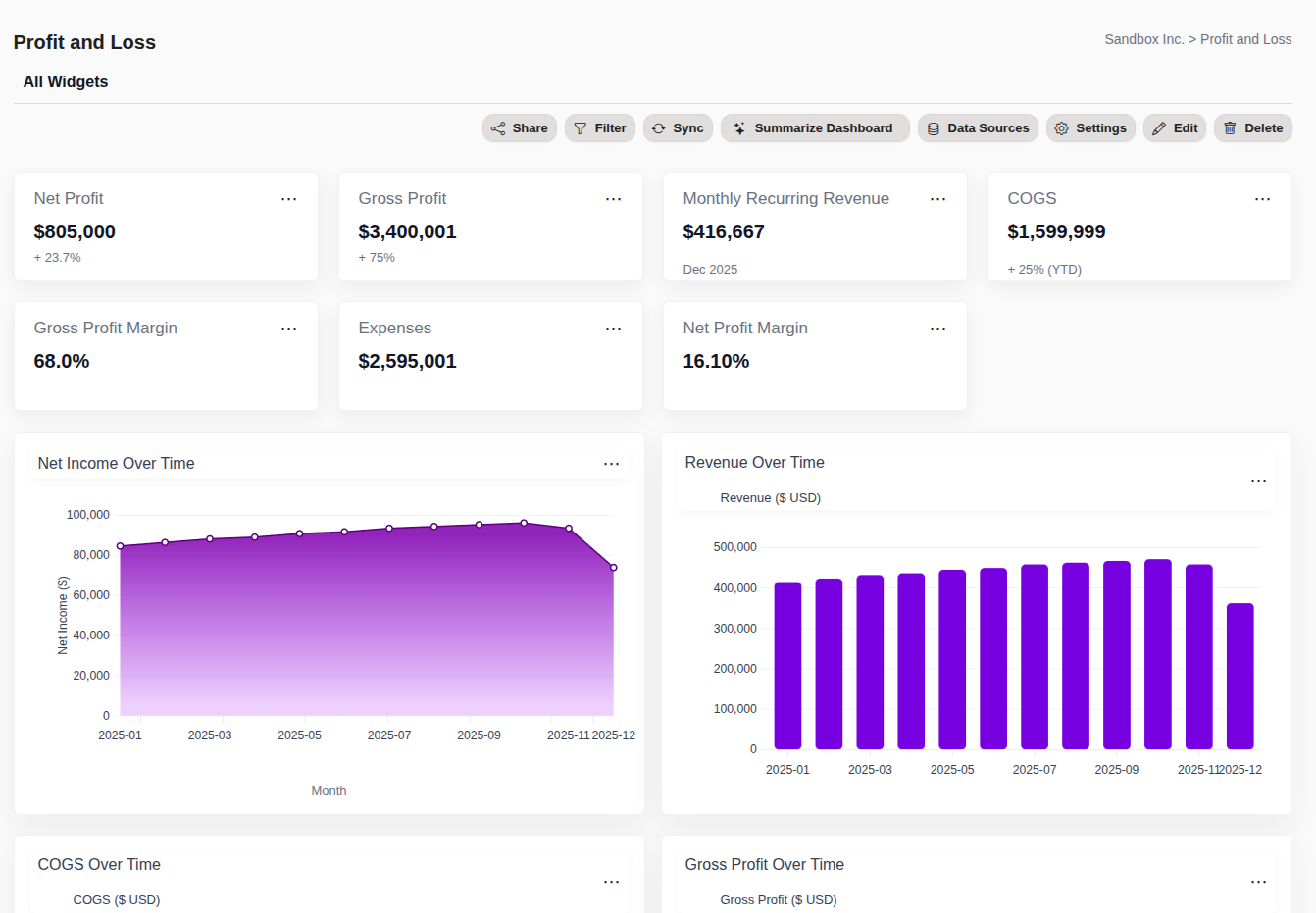Image resolution: width=1316 pixels, height=913 pixels.
Task: Click the Profit and Loss page heading
Action: [84, 42]
